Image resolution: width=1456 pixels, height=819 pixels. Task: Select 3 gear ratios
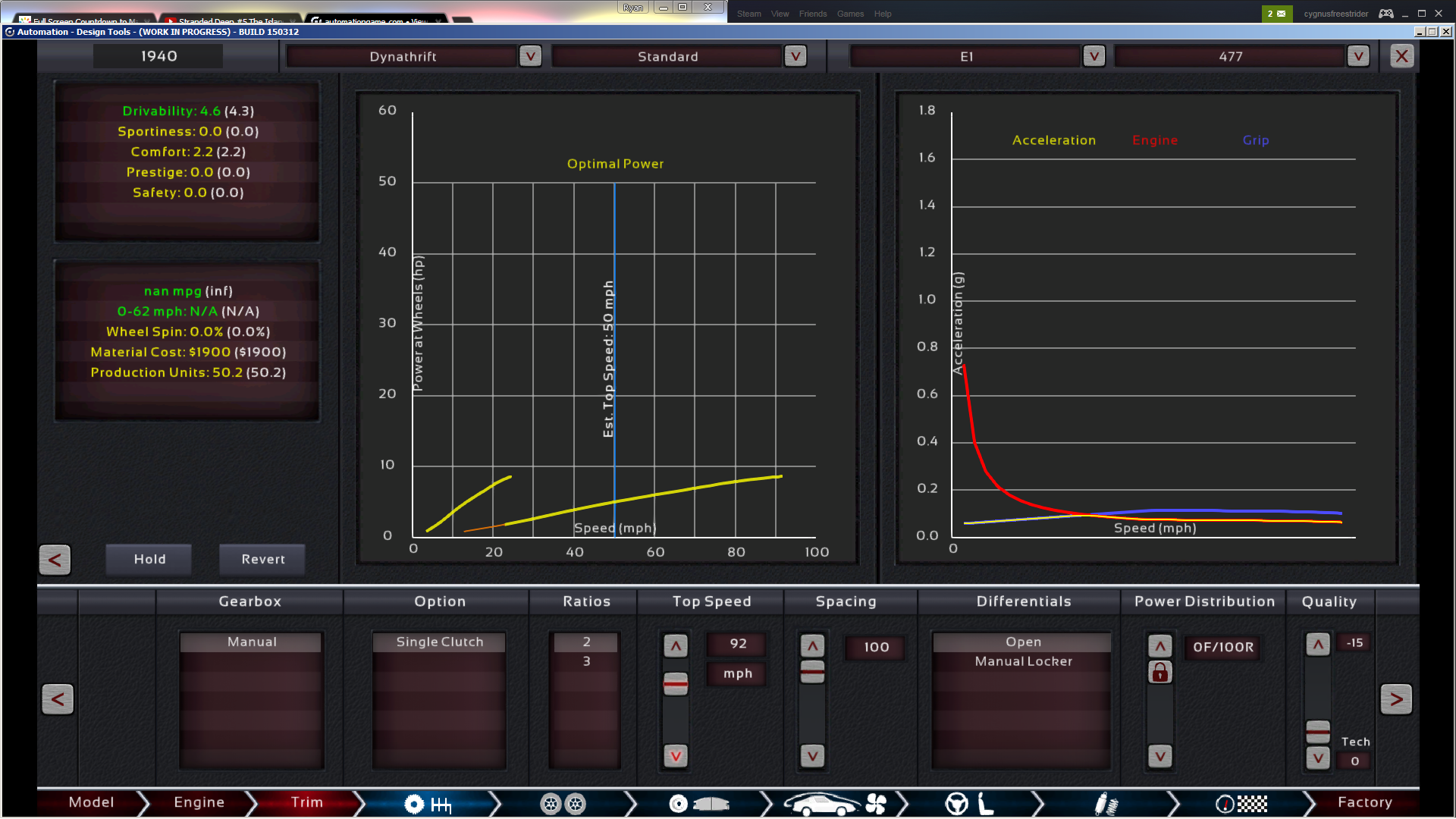586,661
